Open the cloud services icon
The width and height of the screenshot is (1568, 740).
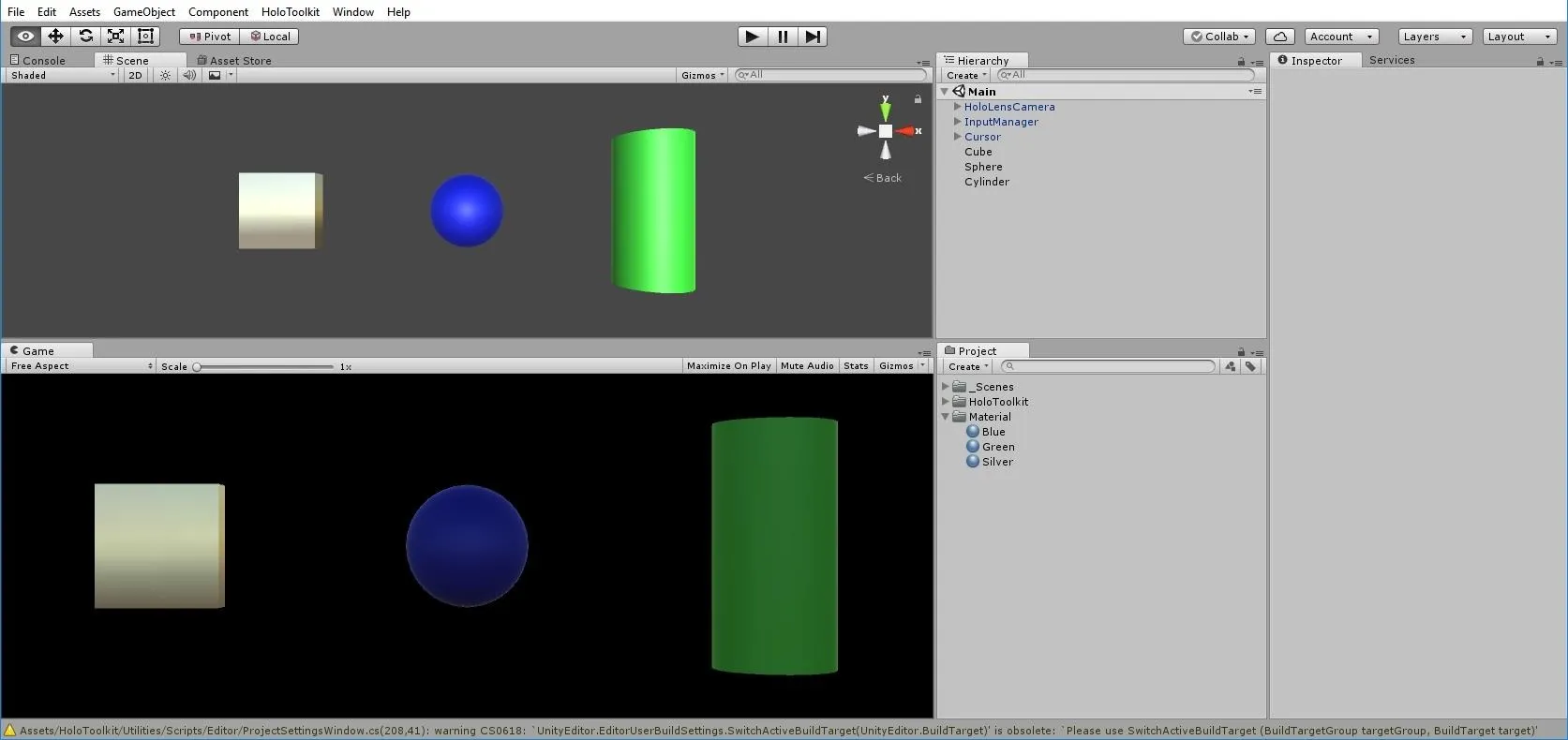click(1279, 37)
